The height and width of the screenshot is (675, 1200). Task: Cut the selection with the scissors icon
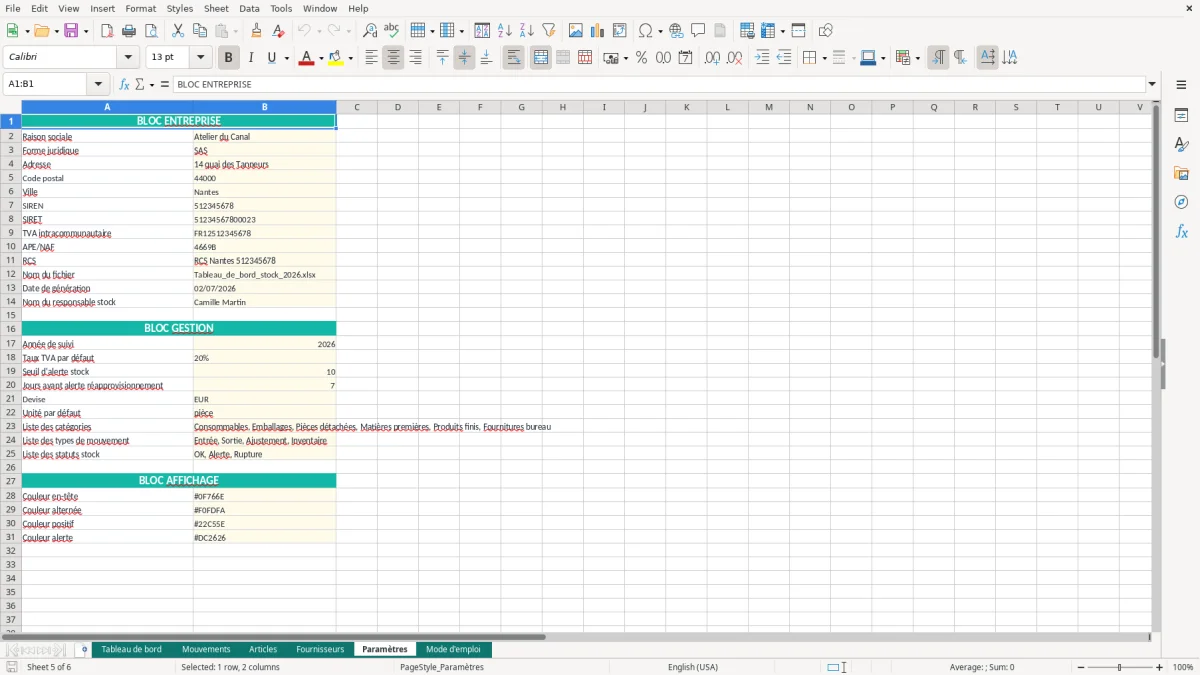tap(178, 31)
